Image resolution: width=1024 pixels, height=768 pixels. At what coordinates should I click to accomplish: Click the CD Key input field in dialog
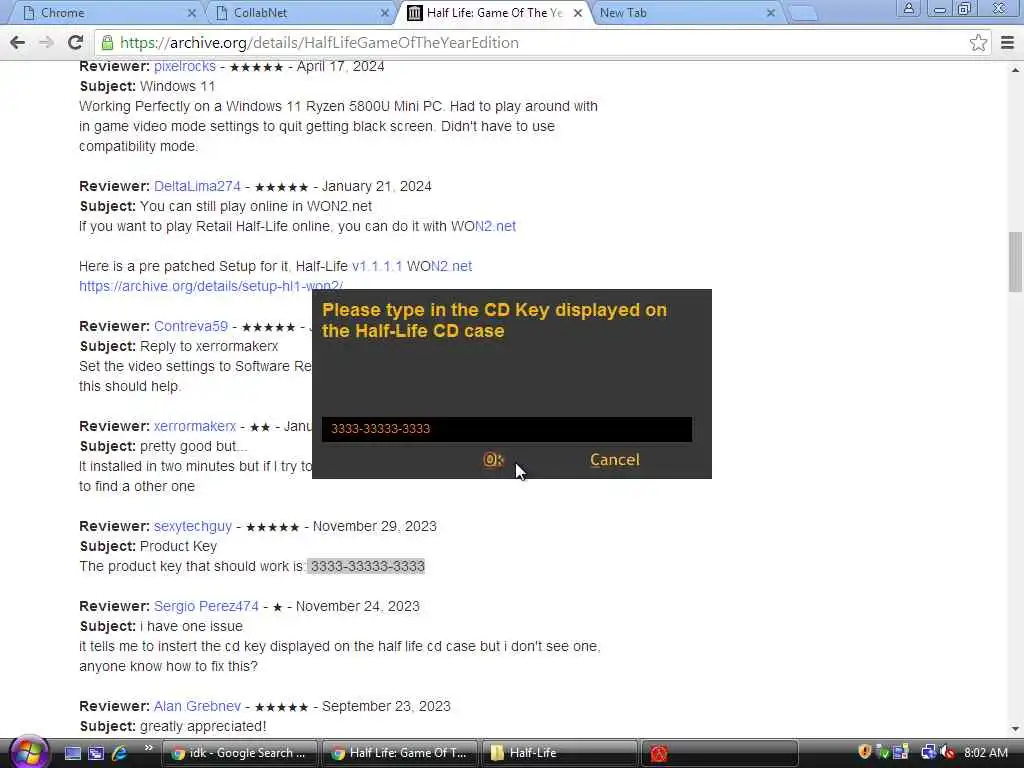[507, 429]
